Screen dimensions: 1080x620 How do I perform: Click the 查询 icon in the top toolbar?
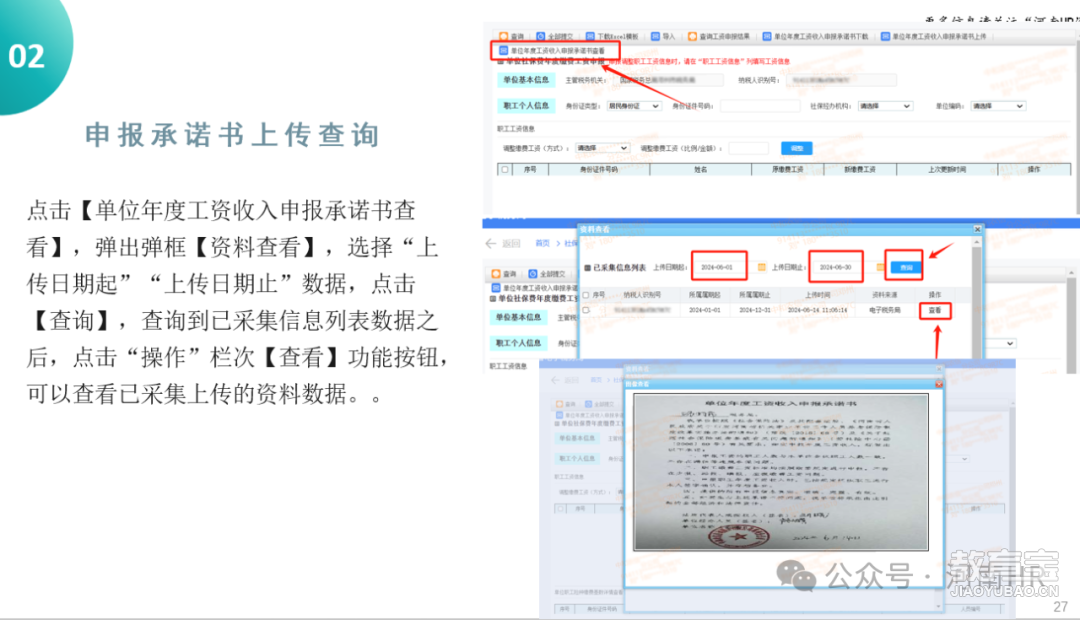coord(503,37)
